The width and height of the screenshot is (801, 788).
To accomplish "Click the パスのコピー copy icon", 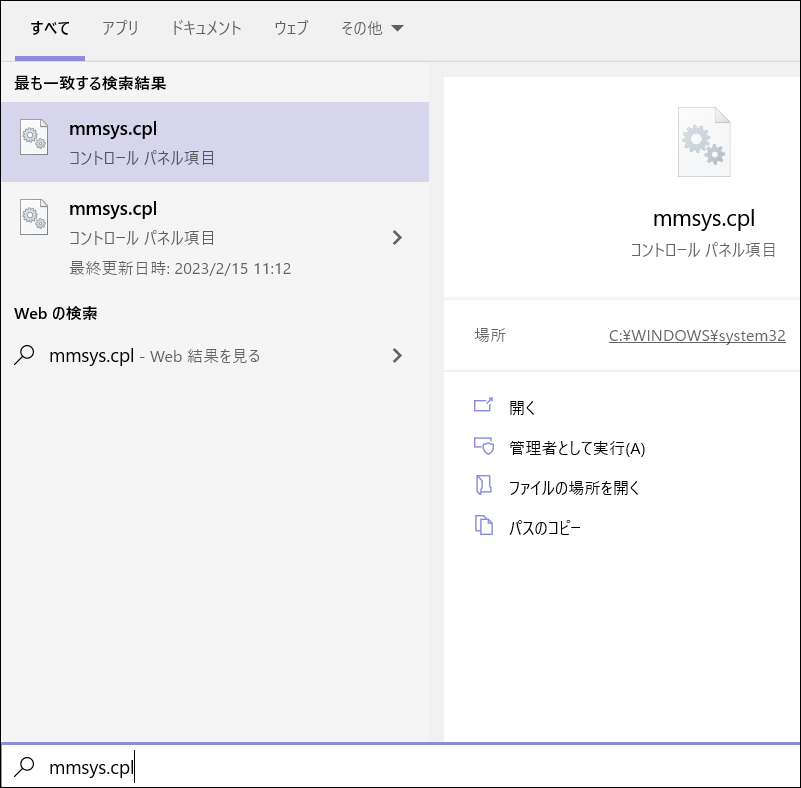I will point(484,526).
